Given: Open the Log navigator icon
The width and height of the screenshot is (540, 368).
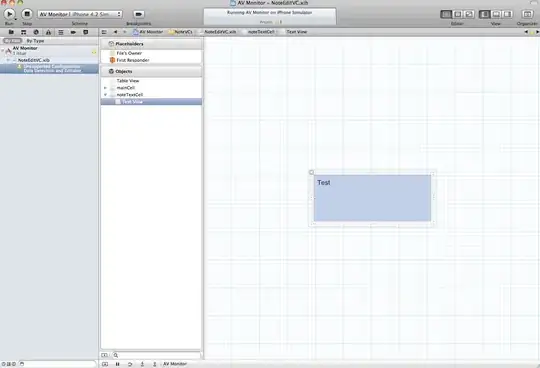Looking at the screenshot, I should tap(85, 32).
